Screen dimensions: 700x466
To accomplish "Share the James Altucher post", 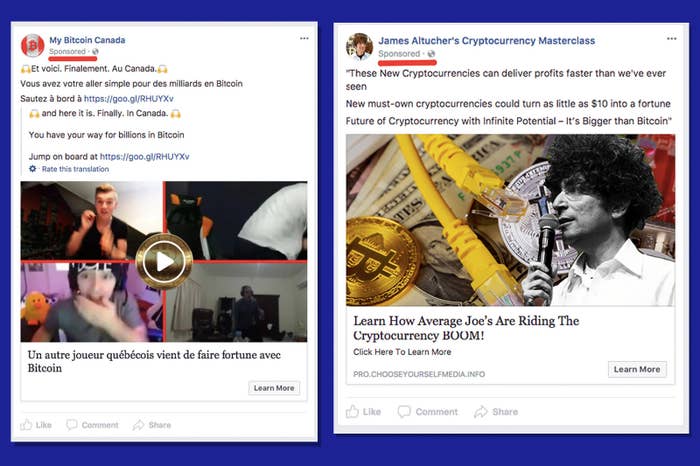I will [x=496, y=412].
